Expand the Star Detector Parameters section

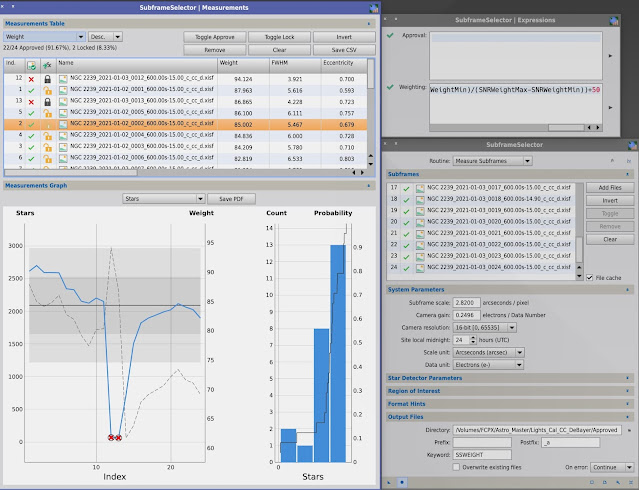[509, 378]
